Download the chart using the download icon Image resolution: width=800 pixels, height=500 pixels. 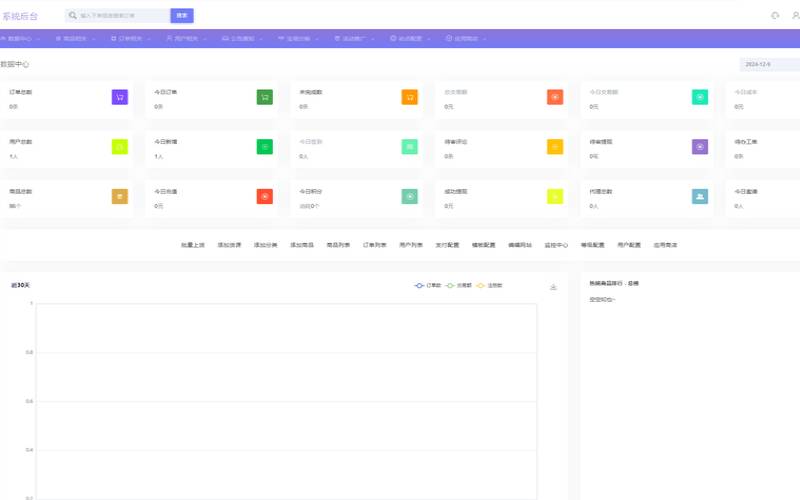[553, 287]
